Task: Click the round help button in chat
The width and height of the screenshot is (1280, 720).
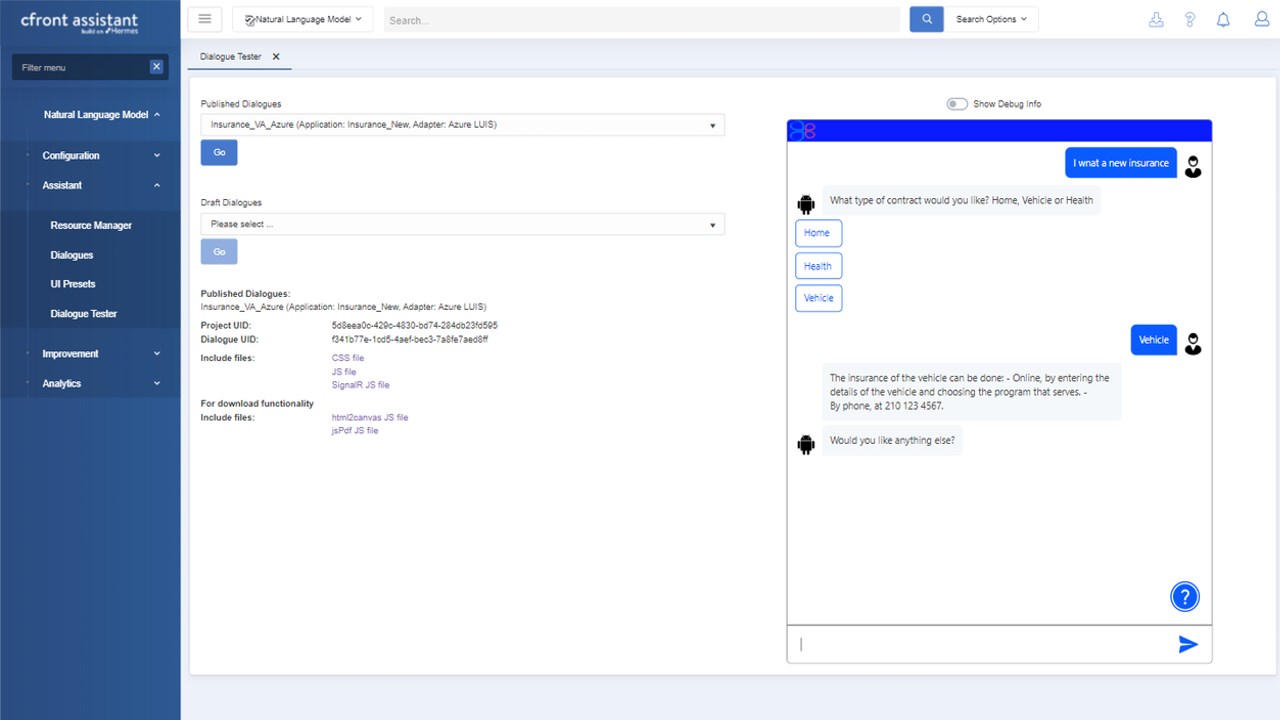Action: 1185,597
